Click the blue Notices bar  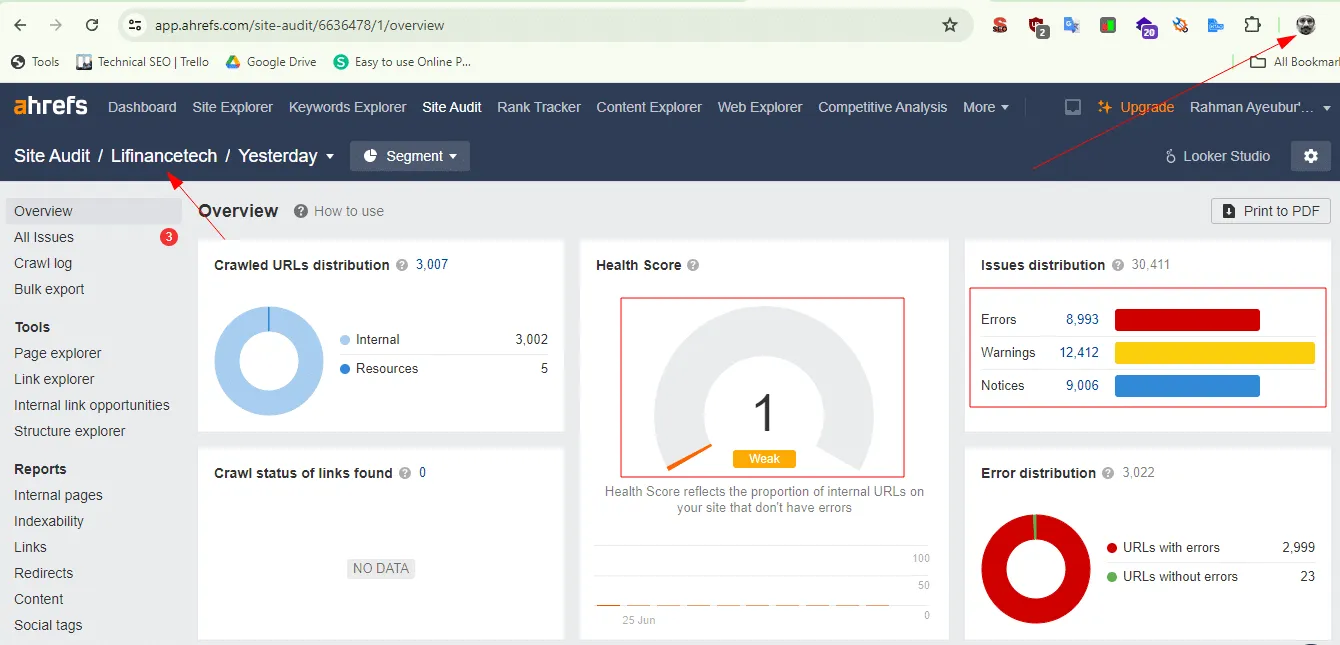coord(1187,386)
